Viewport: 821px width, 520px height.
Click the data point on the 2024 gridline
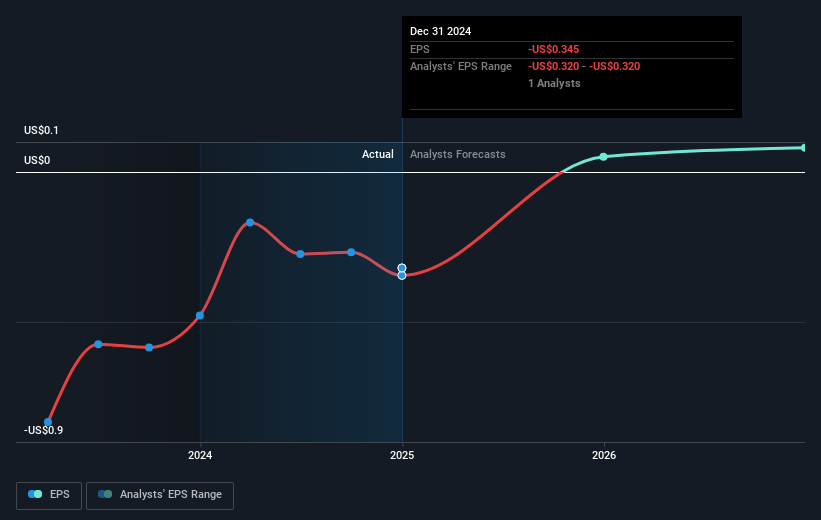point(200,315)
